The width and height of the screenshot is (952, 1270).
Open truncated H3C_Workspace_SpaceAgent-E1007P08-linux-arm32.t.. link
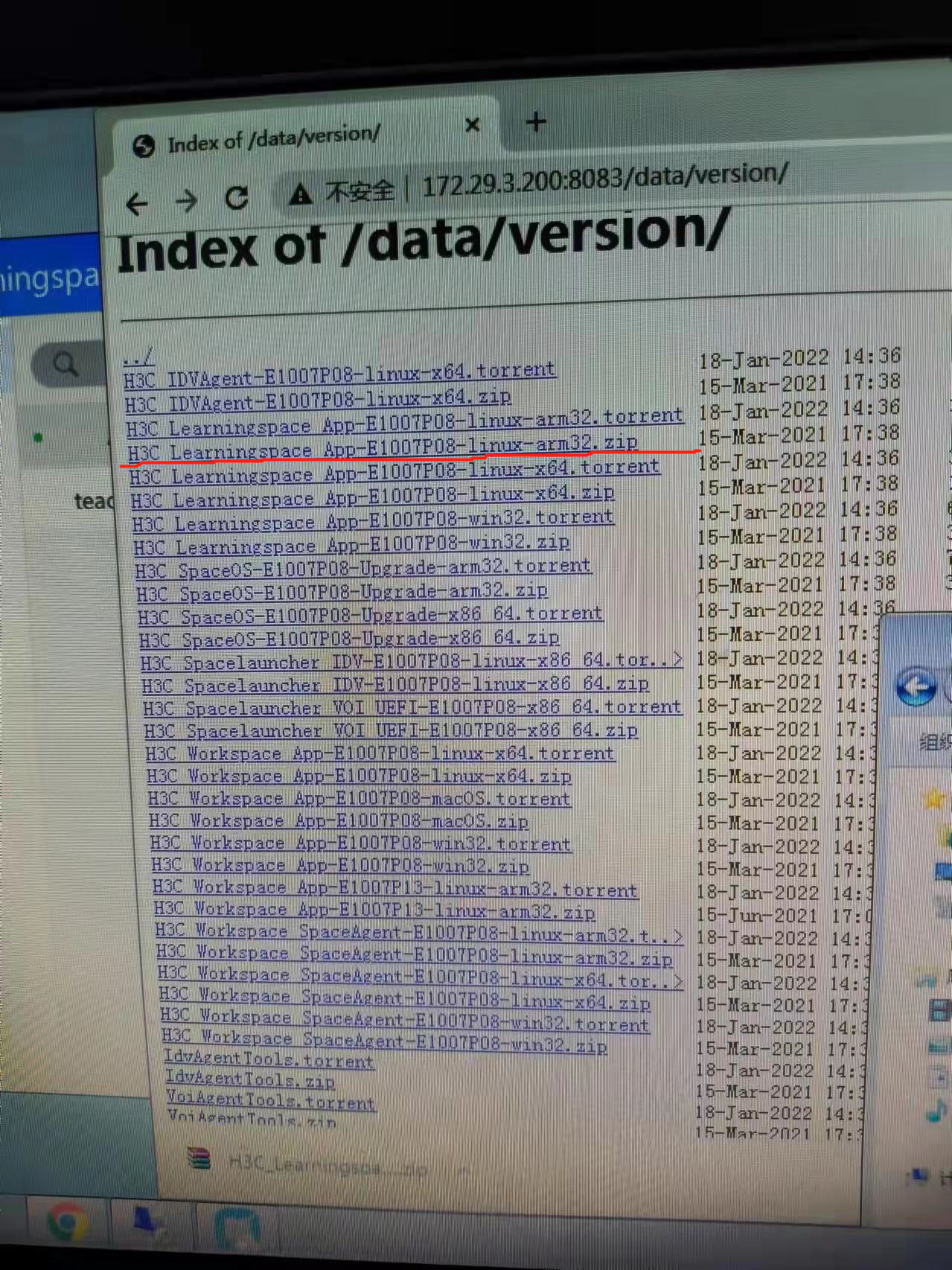coord(420,933)
